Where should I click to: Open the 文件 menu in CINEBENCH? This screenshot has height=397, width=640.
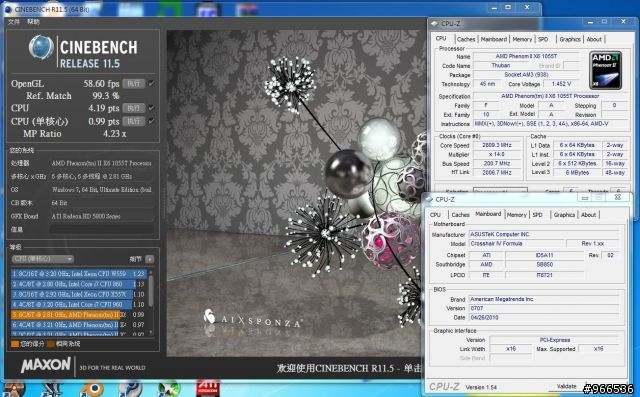[x=13, y=22]
